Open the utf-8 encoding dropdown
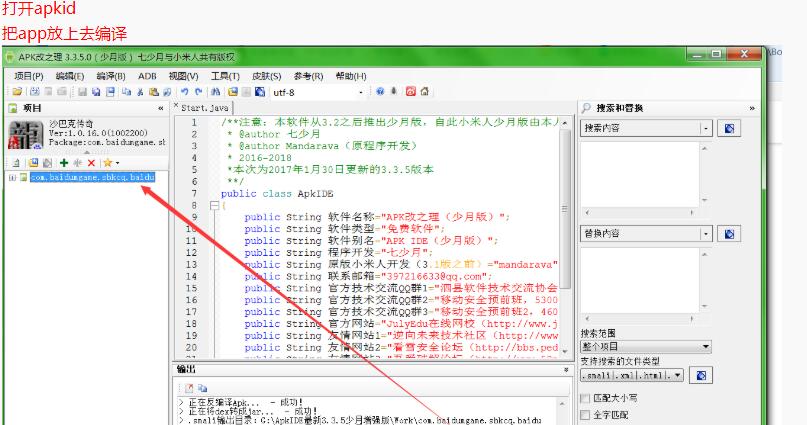807x425 pixels. [361, 92]
